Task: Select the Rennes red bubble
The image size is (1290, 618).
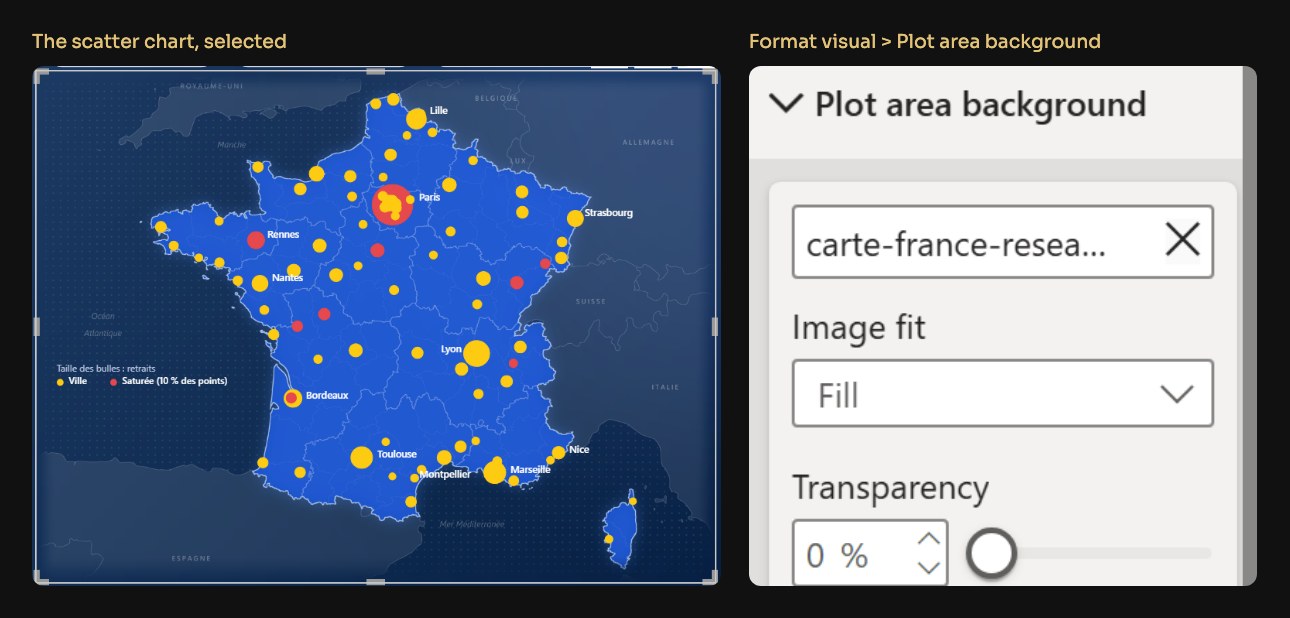Action: coord(255,240)
